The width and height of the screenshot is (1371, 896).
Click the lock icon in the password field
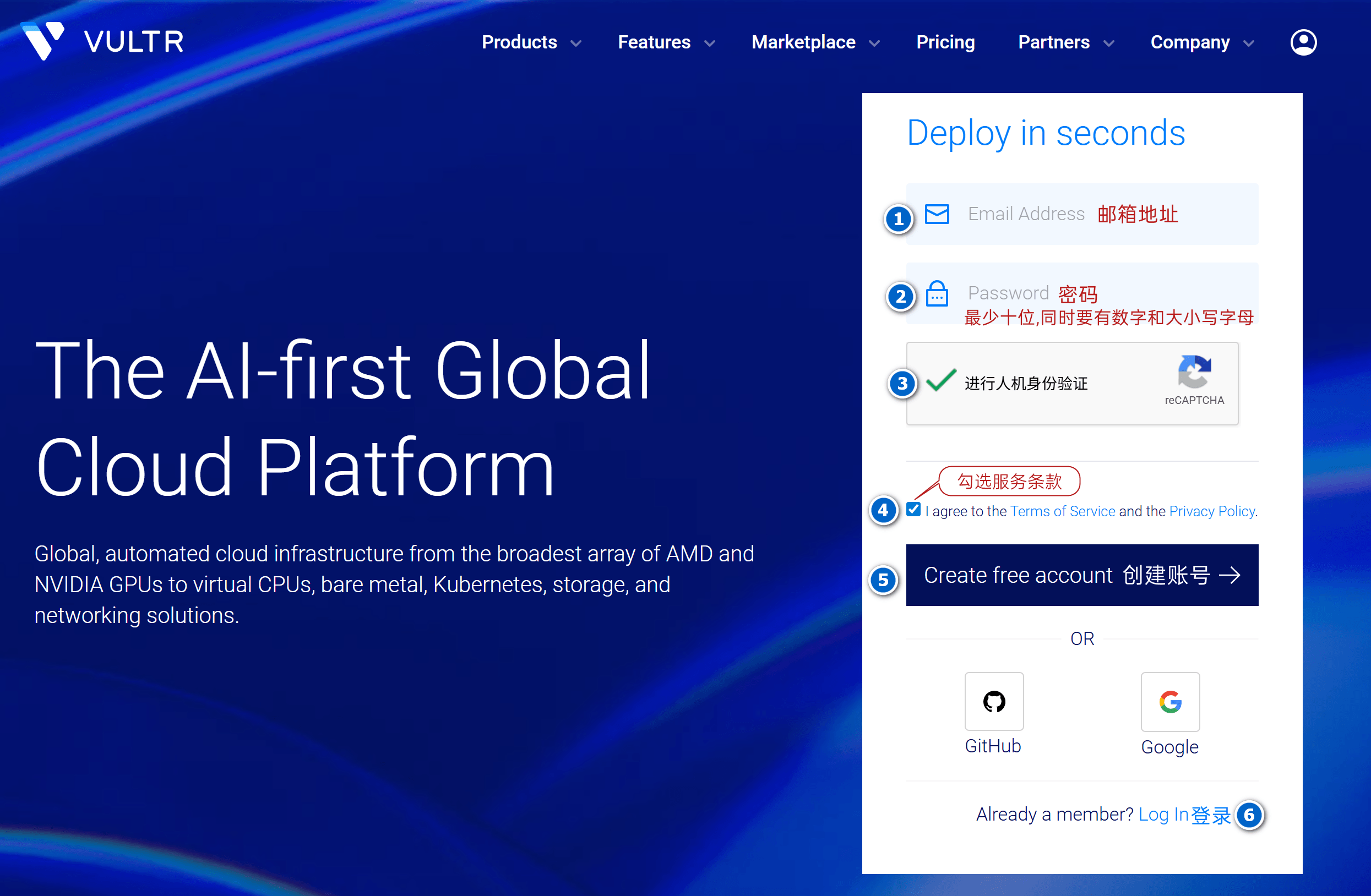[937, 294]
